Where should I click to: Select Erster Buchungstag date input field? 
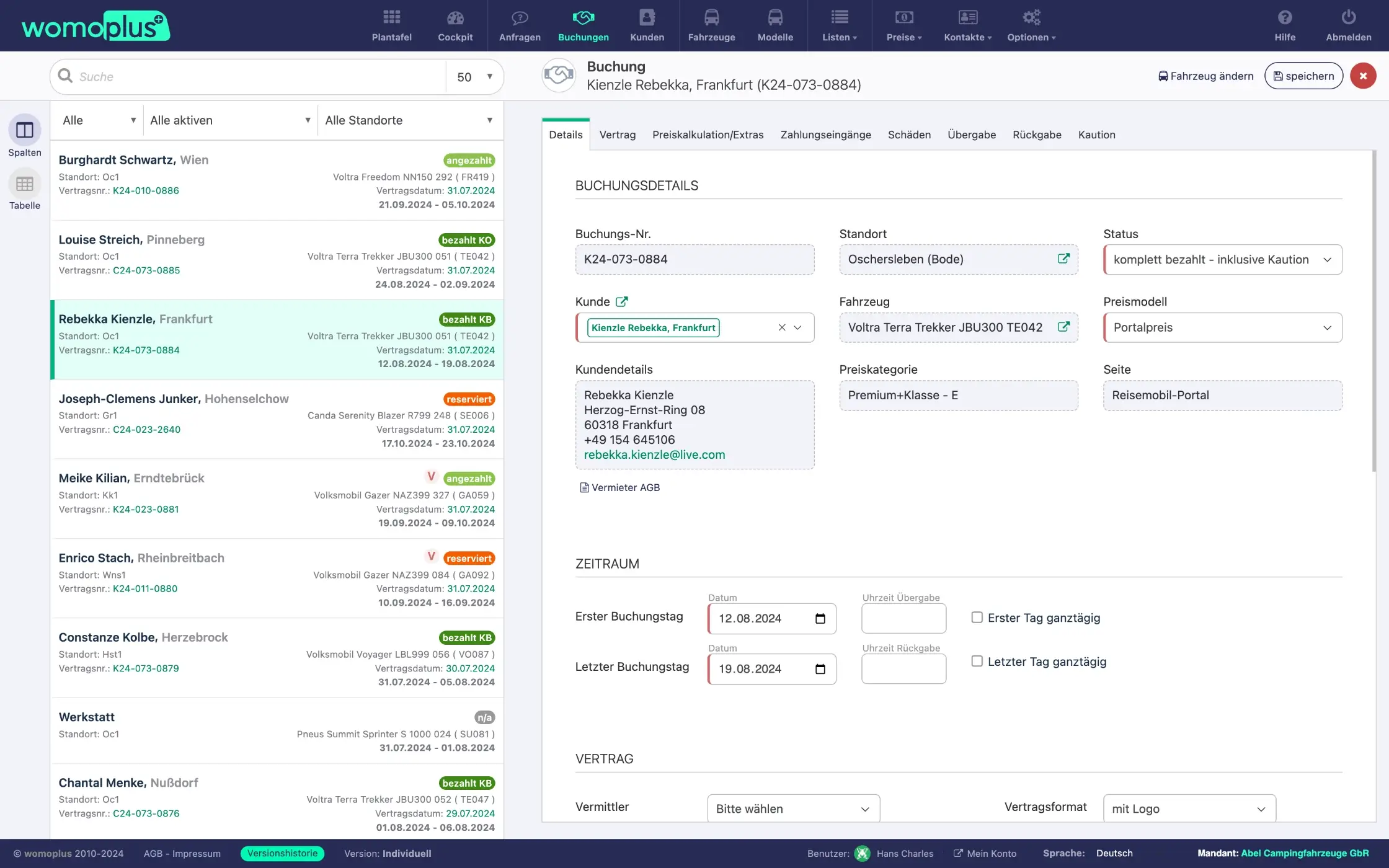[771, 618]
